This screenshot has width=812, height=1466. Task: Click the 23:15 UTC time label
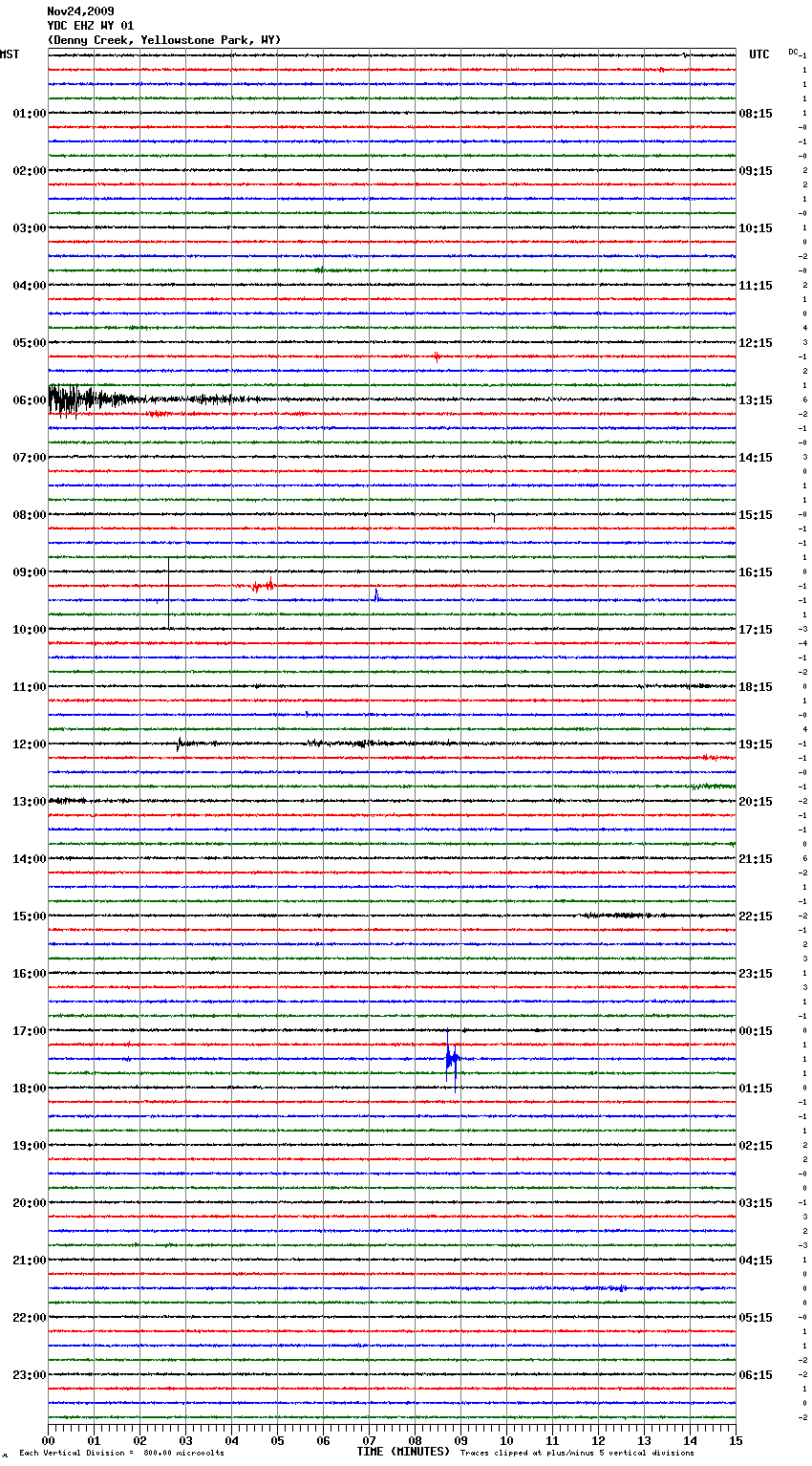pyautogui.click(x=756, y=974)
